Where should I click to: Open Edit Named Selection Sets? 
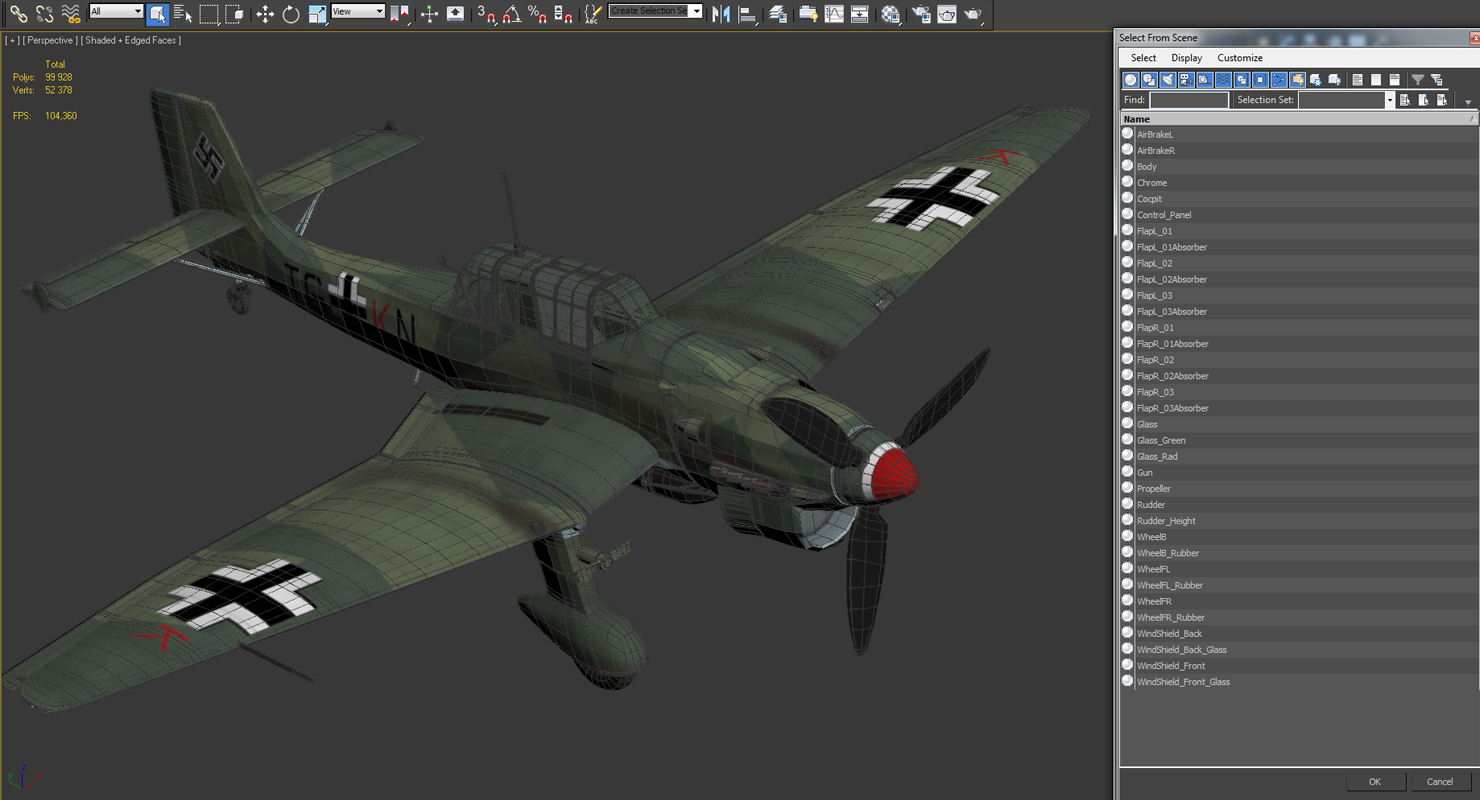(593, 14)
